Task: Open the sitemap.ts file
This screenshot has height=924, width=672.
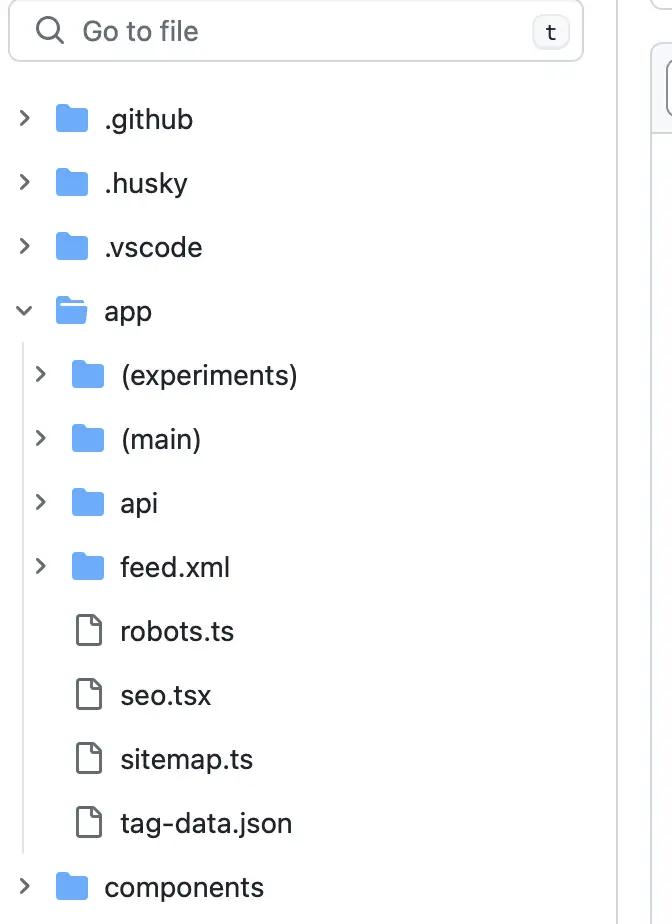Action: click(x=186, y=759)
